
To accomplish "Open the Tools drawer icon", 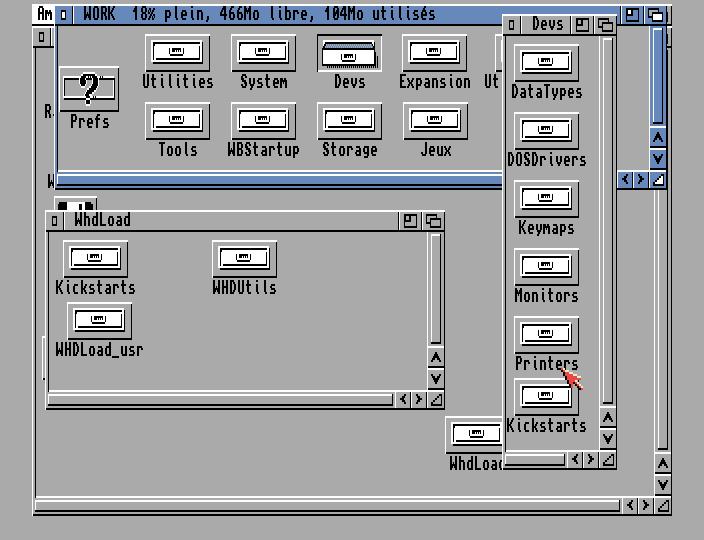I will [177, 121].
